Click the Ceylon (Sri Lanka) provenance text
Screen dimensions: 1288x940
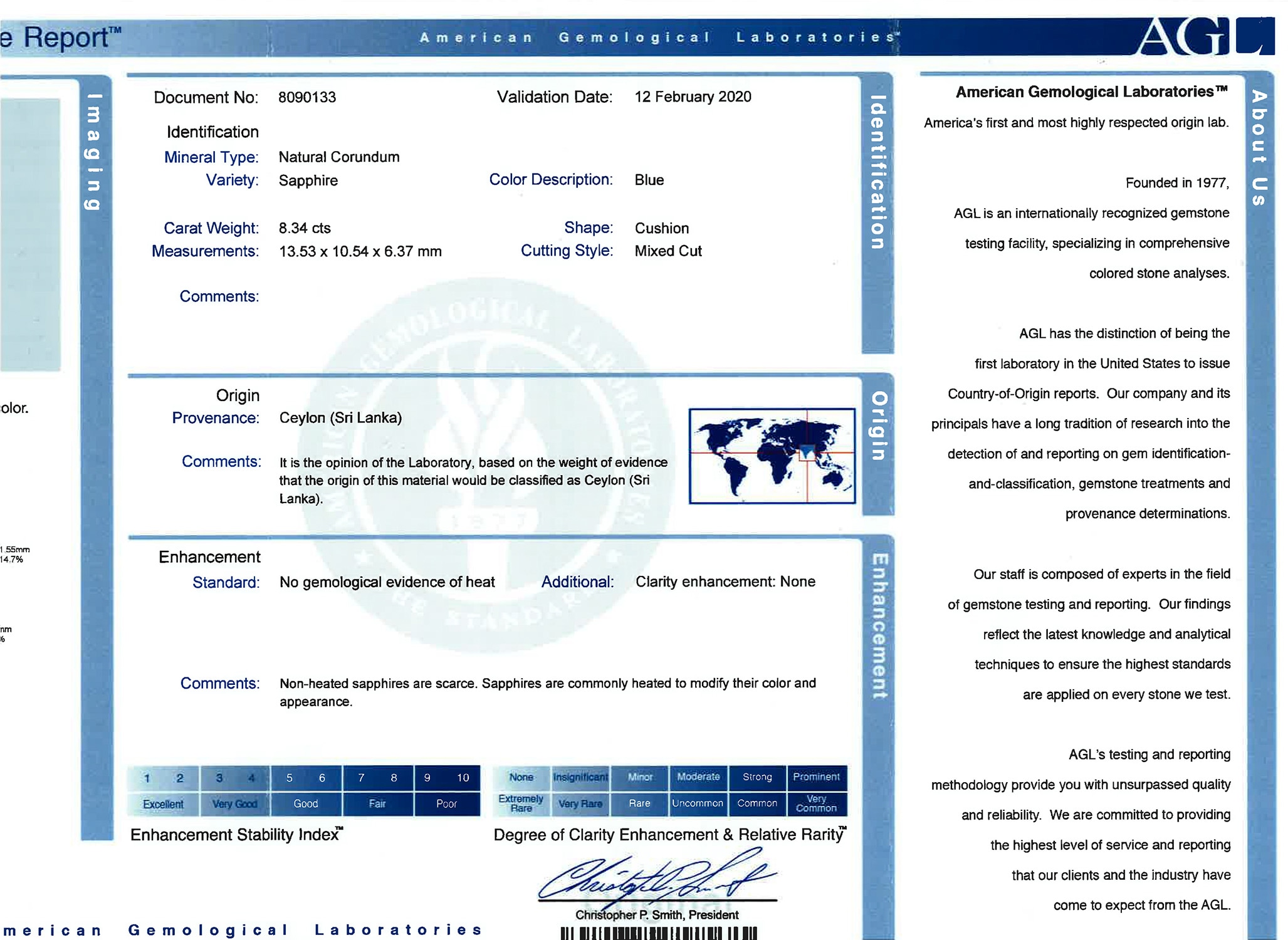340,418
